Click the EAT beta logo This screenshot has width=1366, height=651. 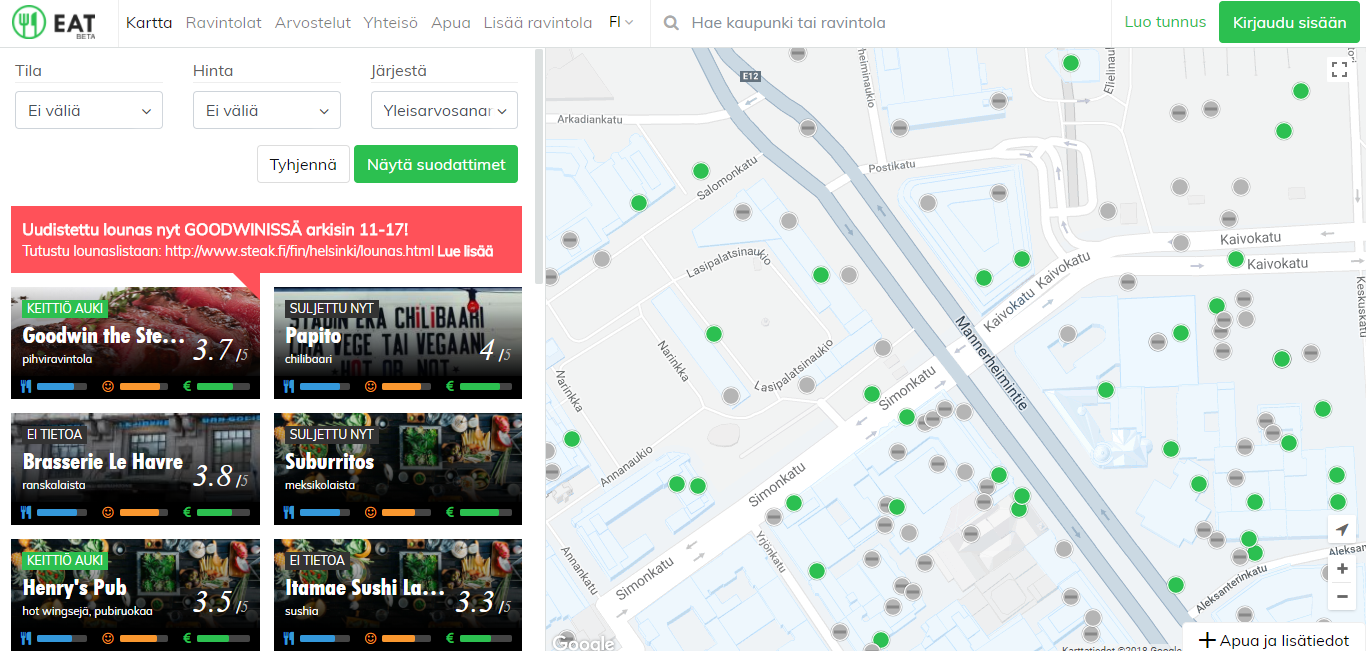[54, 23]
